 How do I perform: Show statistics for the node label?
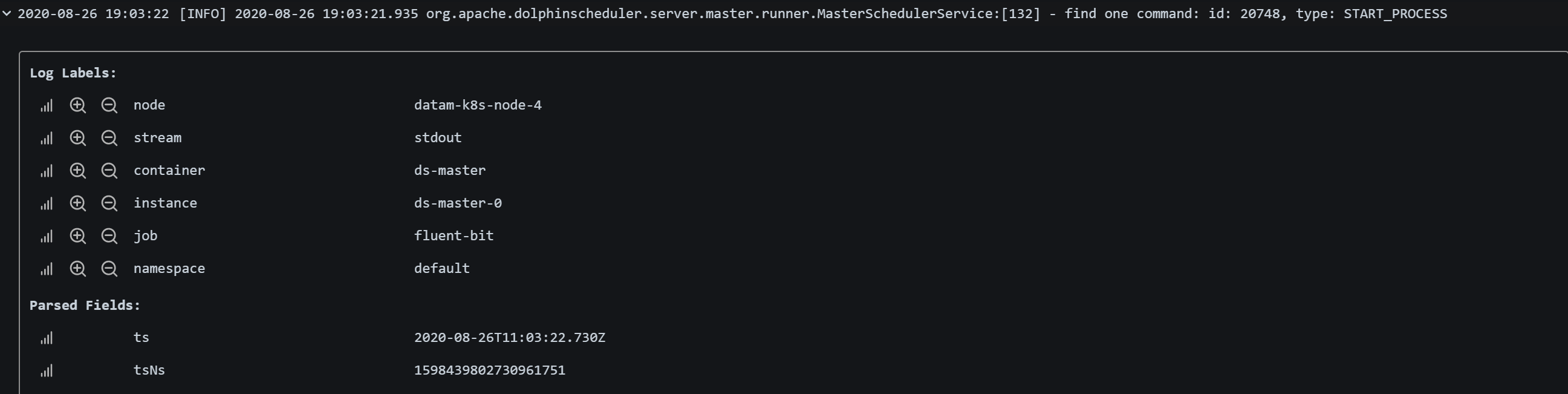click(47, 105)
